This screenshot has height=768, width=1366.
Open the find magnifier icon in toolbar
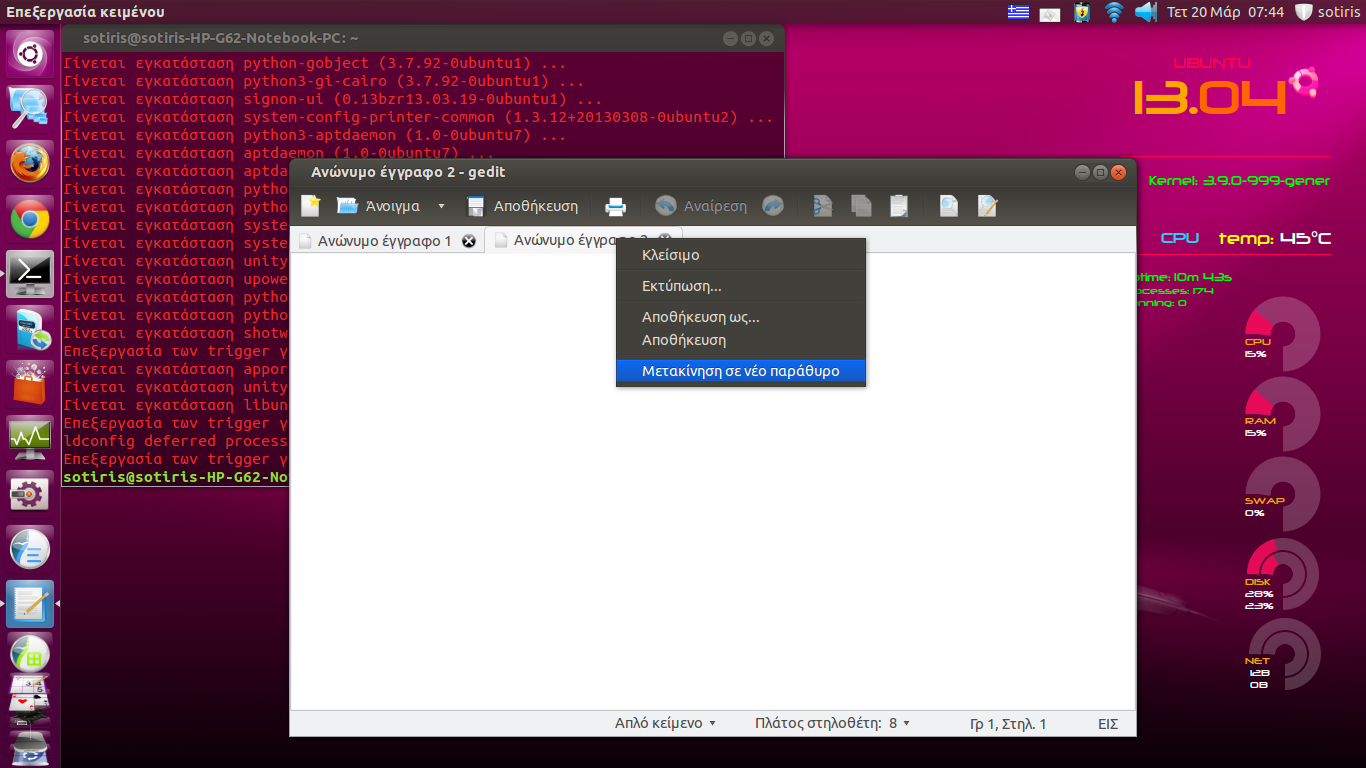[x=948, y=206]
